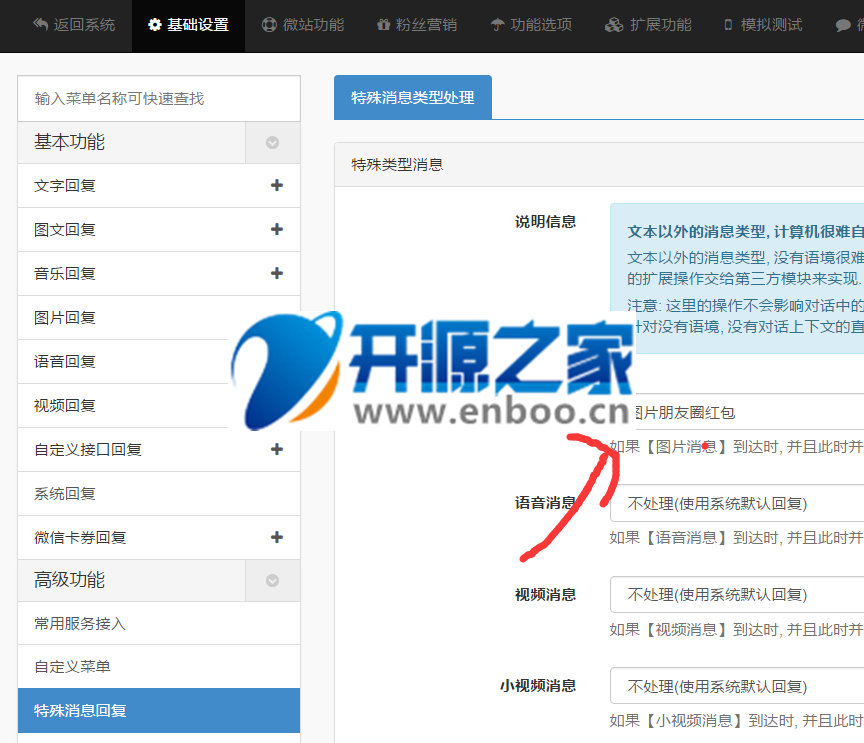Image resolution: width=864 pixels, height=743 pixels.
Task: Collapse the 基本功能 section chevron
Action: (x=272, y=143)
